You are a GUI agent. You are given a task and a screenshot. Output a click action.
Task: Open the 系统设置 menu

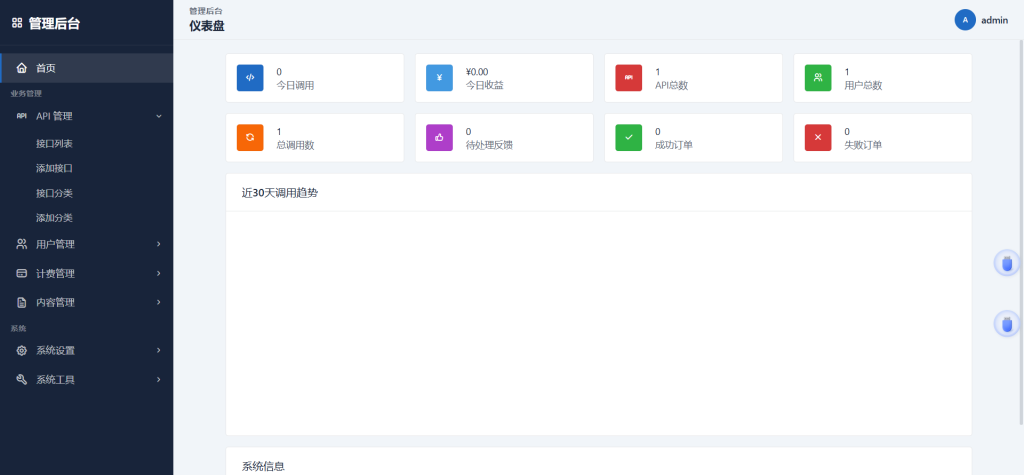point(87,351)
